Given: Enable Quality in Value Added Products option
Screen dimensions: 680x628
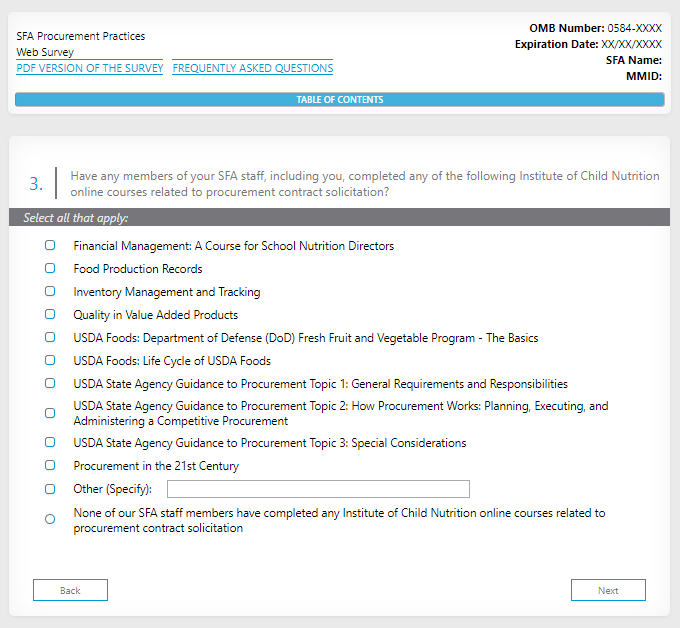Looking at the screenshot, I should [50, 314].
